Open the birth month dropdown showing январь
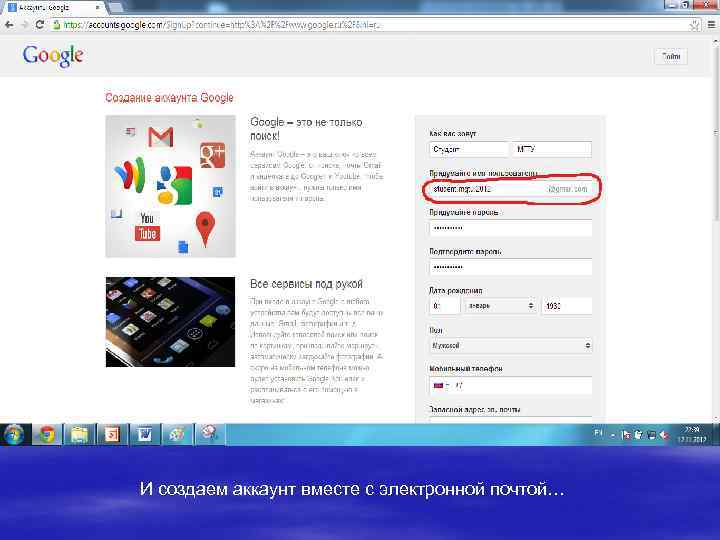The width and height of the screenshot is (720, 540). tap(500, 306)
